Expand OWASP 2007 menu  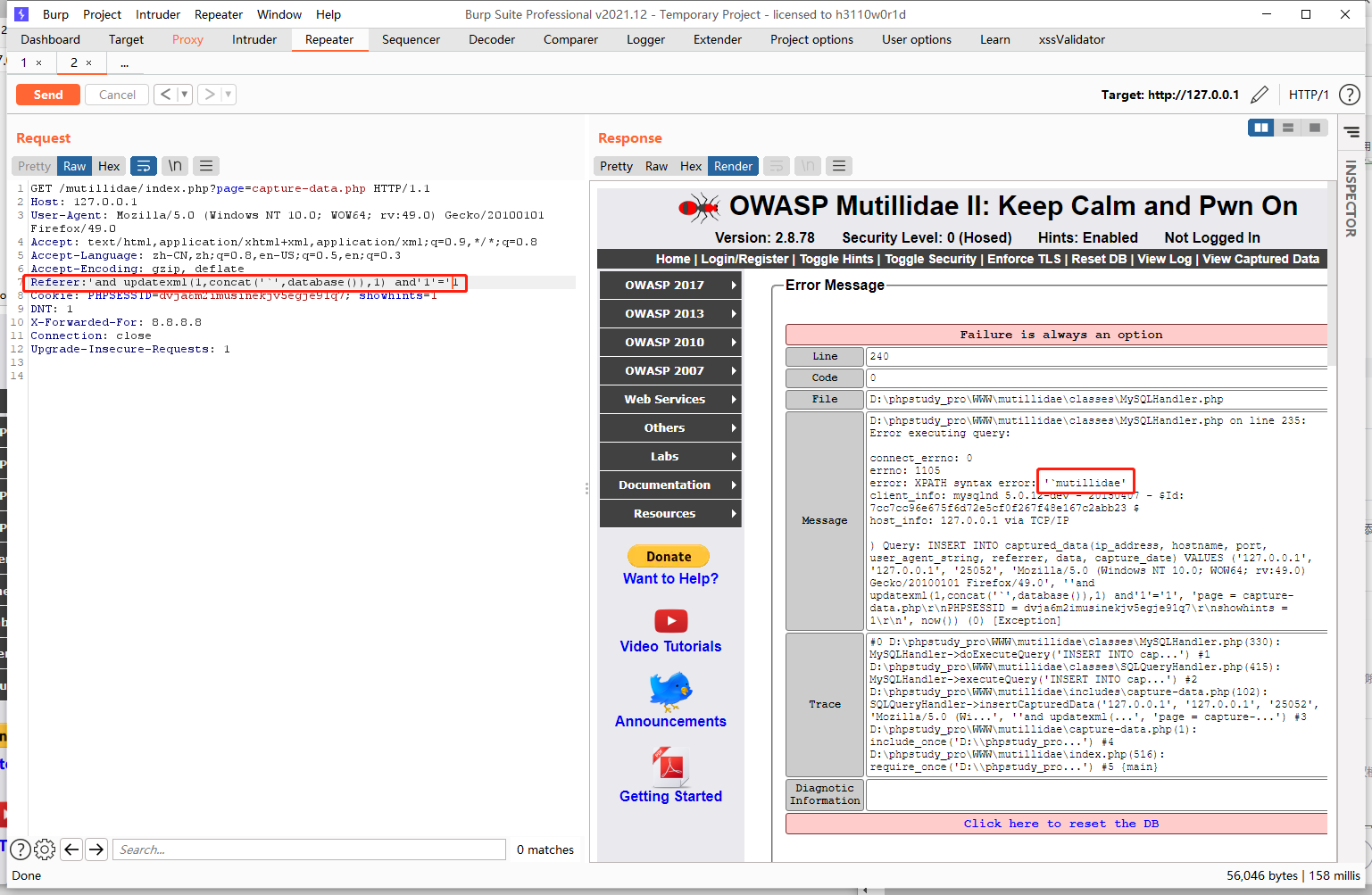click(x=670, y=370)
